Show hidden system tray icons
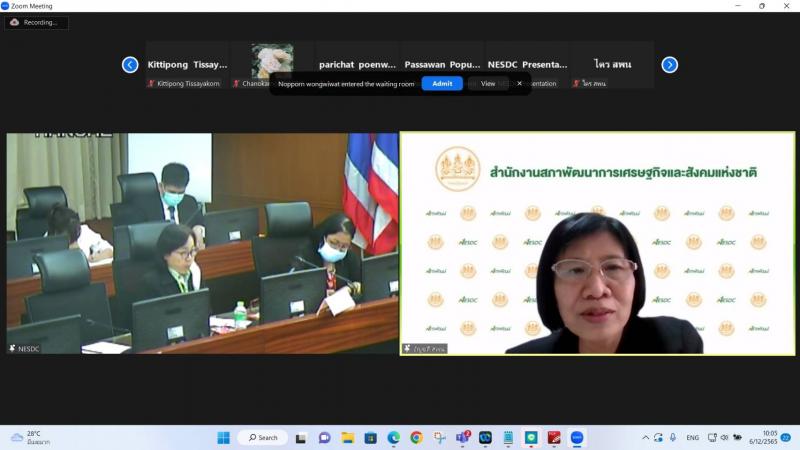This screenshot has width=800, height=450. pyautogui.click(x=645, y=438)
